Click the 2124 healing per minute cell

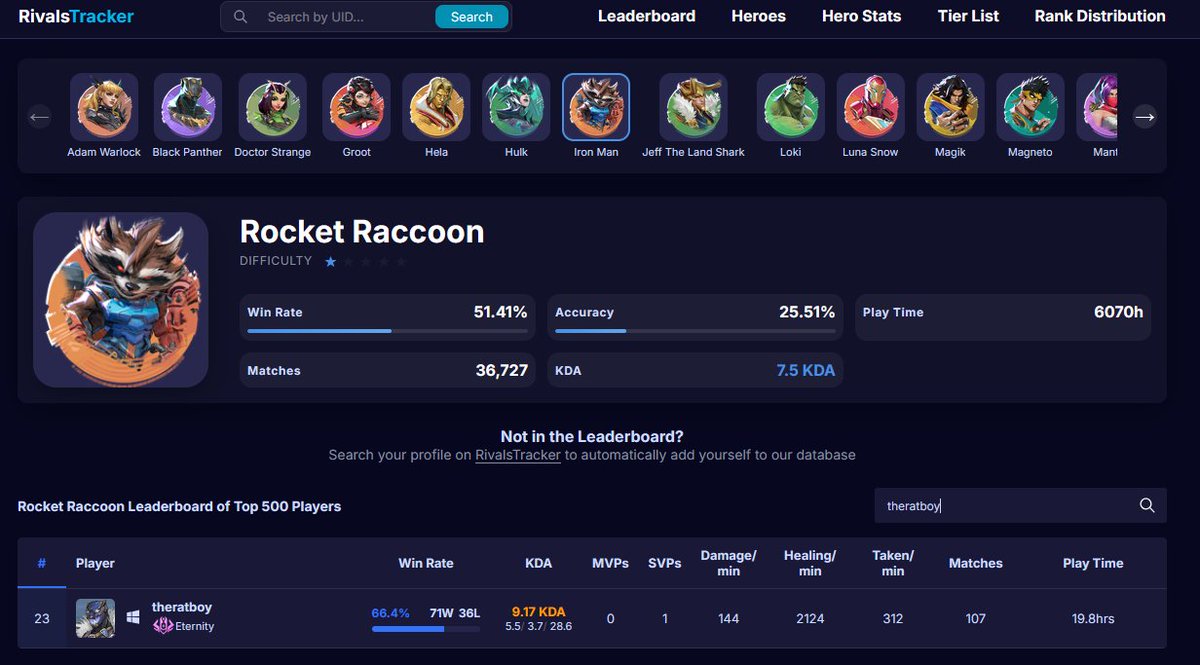point(810,619)
